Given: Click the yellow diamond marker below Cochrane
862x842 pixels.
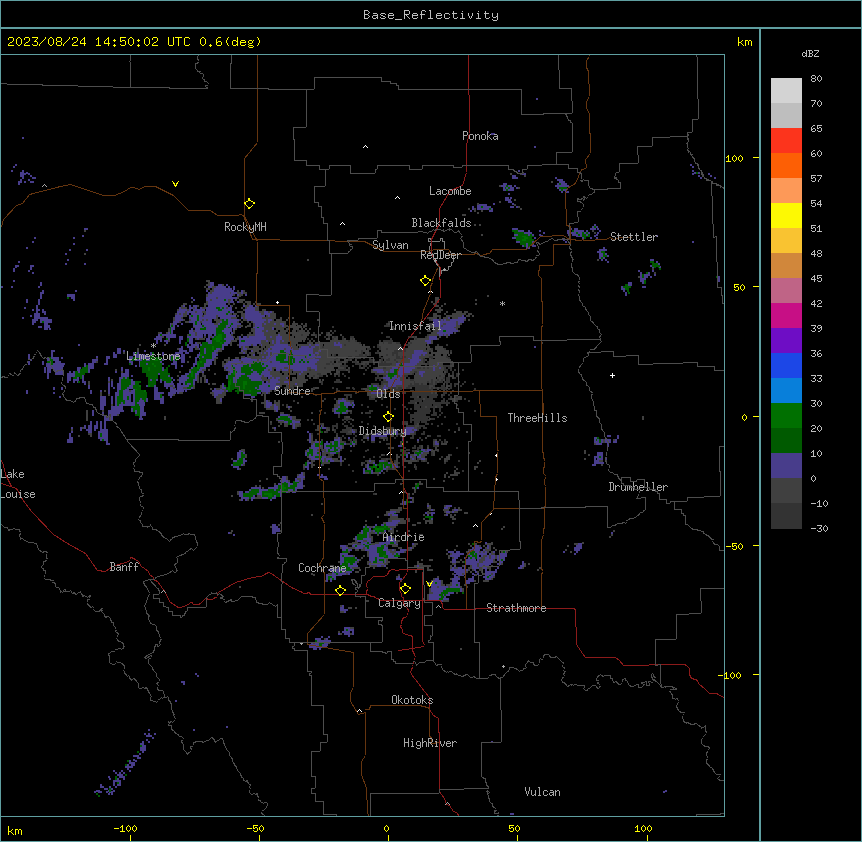Looking at the screenshot, I should click(x=340, y=590).
